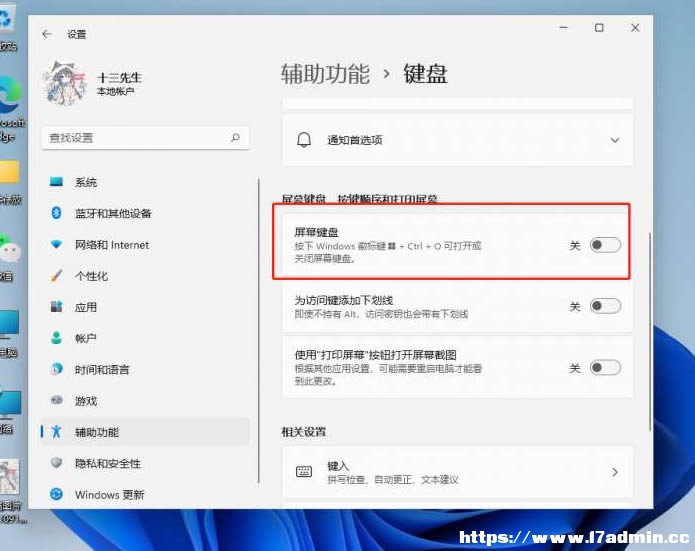
Task: Click the accessibility figure icon for 辅助功能
Action: click(x=56, y=431)
